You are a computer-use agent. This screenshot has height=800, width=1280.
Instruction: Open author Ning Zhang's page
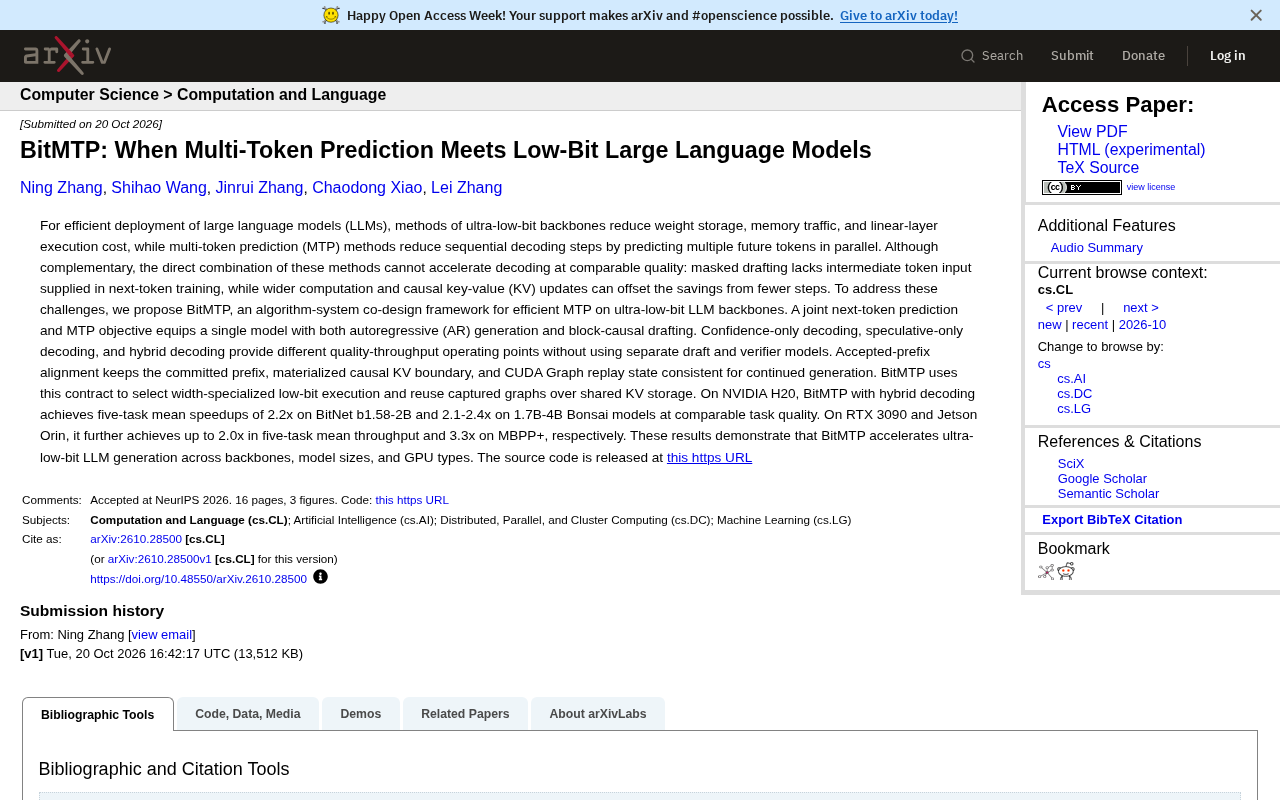coord(61,188)
